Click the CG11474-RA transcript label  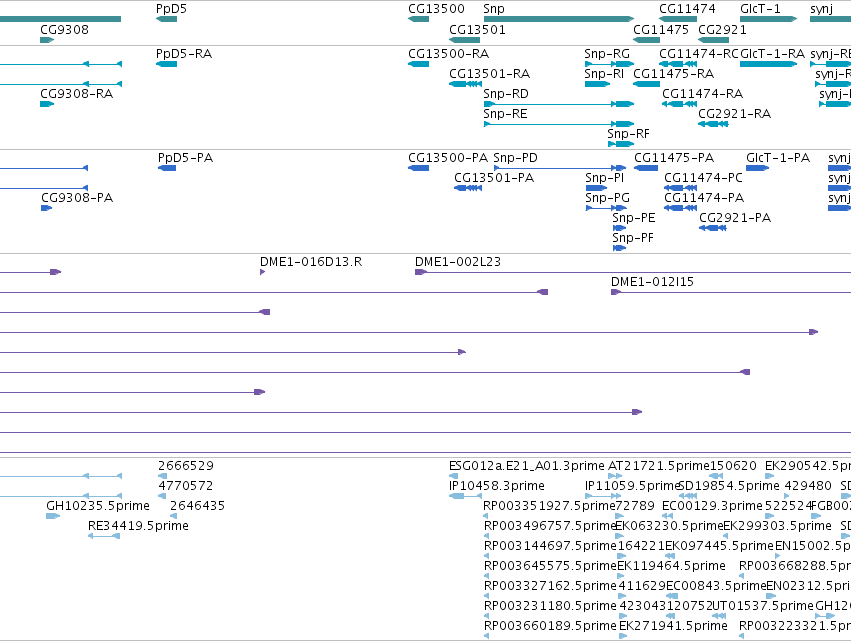tap(702, 93)
